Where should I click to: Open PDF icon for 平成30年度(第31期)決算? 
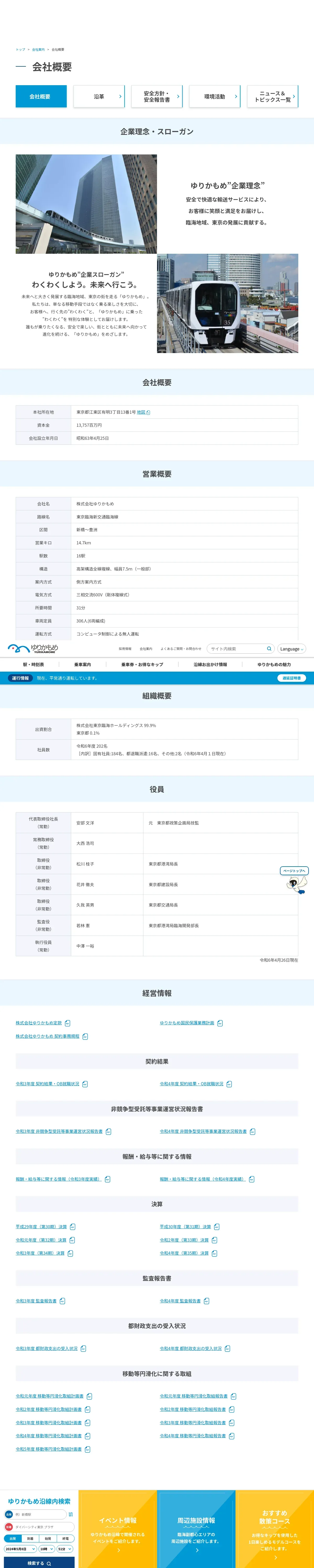click(216, 1226)
